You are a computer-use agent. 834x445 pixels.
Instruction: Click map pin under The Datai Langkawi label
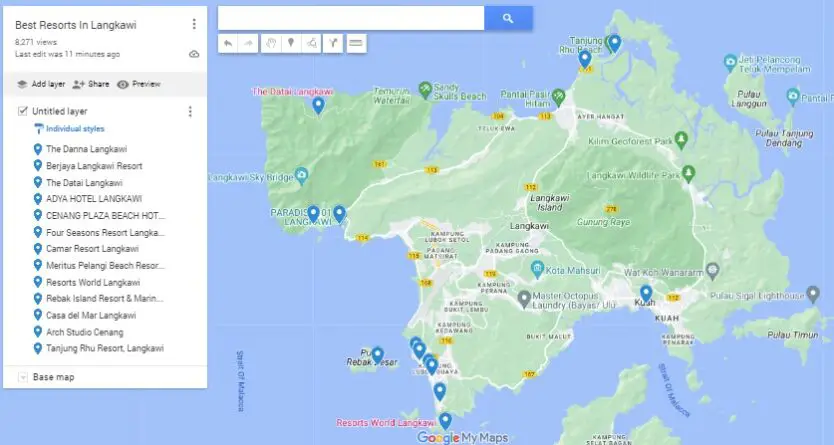[x=318, y=105]
